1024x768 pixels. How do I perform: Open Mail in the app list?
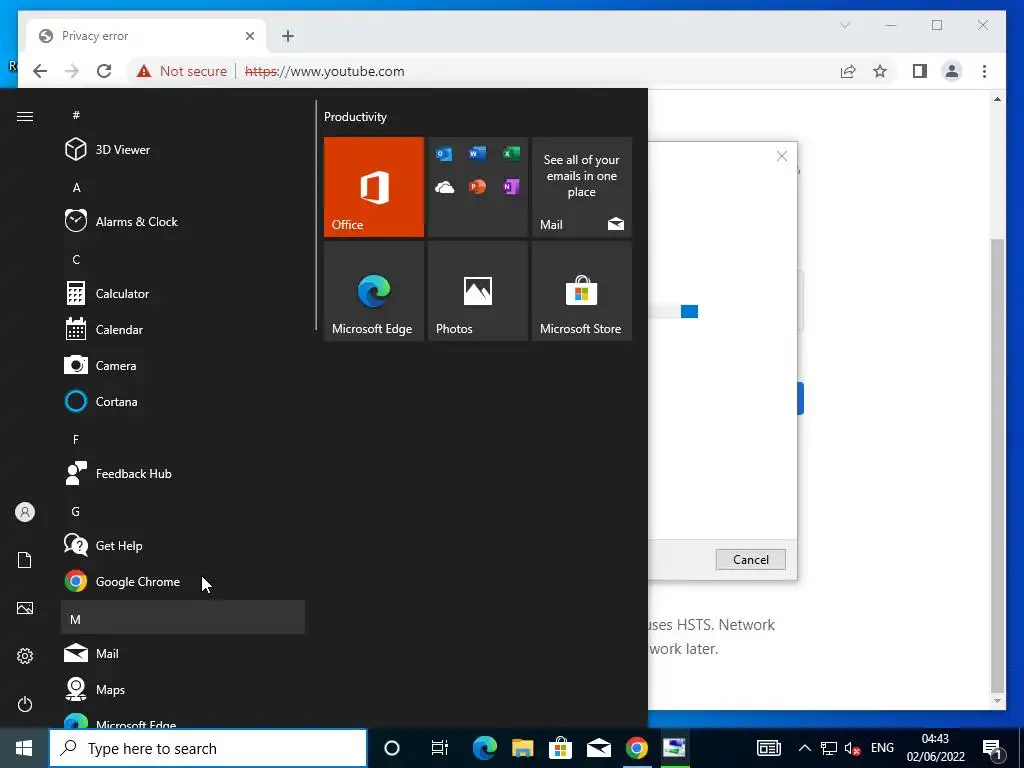coord(183,653)
